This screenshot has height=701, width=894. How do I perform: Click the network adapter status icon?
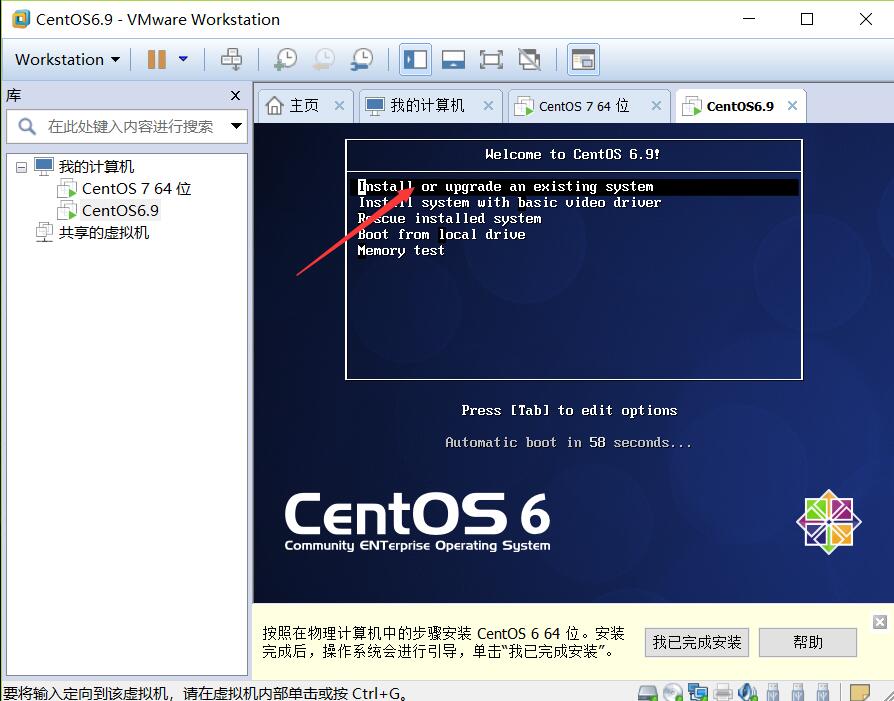697,692
